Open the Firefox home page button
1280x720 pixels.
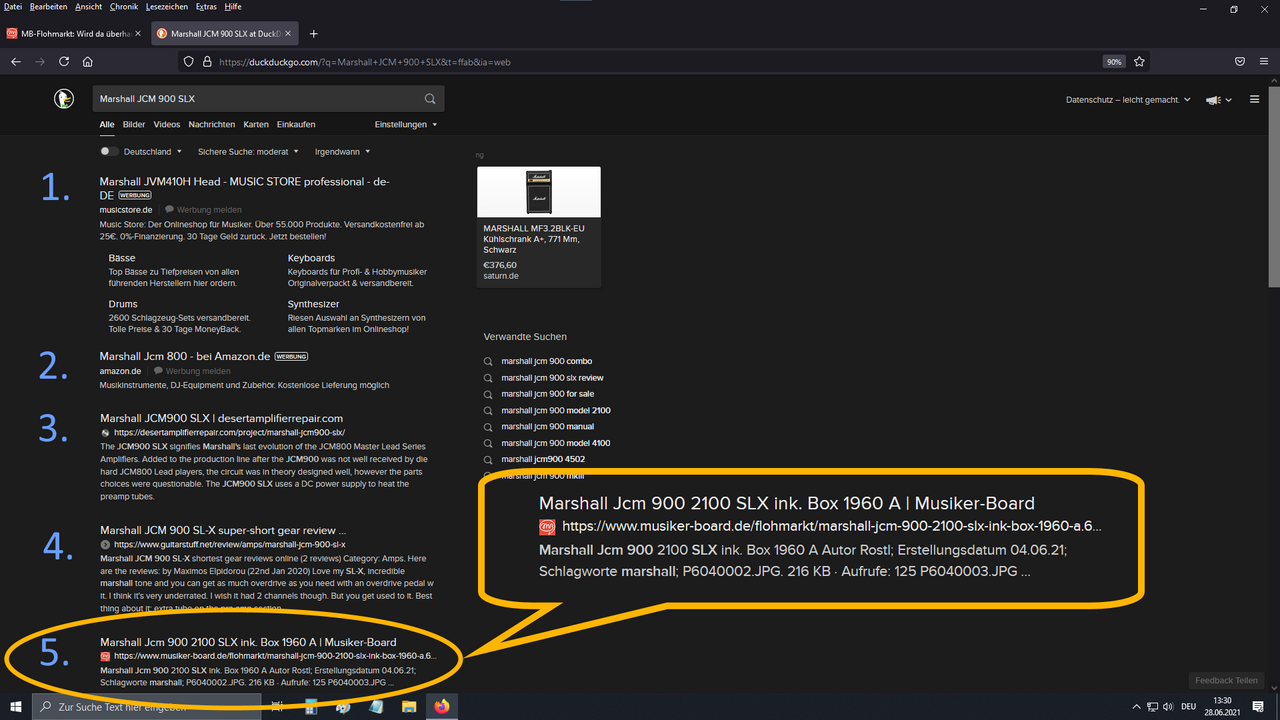click(88, 61)
